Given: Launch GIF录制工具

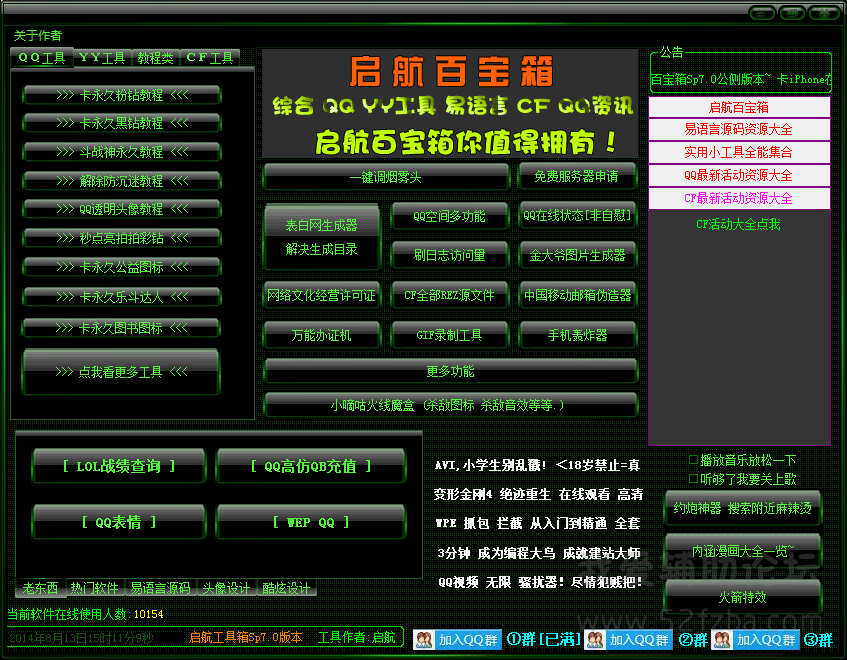Looking at the screenshot, I should [x=449, y=335].
